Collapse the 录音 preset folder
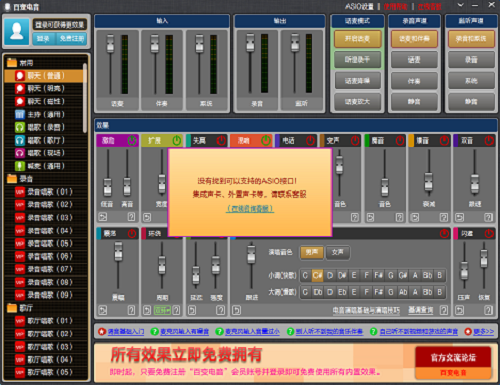 click(12, 179)
